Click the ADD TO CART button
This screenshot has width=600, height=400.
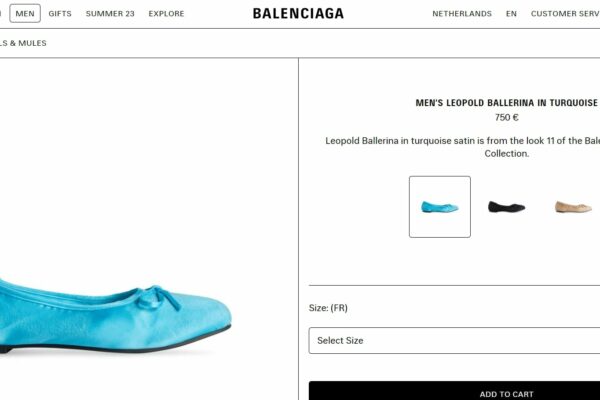[454, 391]
